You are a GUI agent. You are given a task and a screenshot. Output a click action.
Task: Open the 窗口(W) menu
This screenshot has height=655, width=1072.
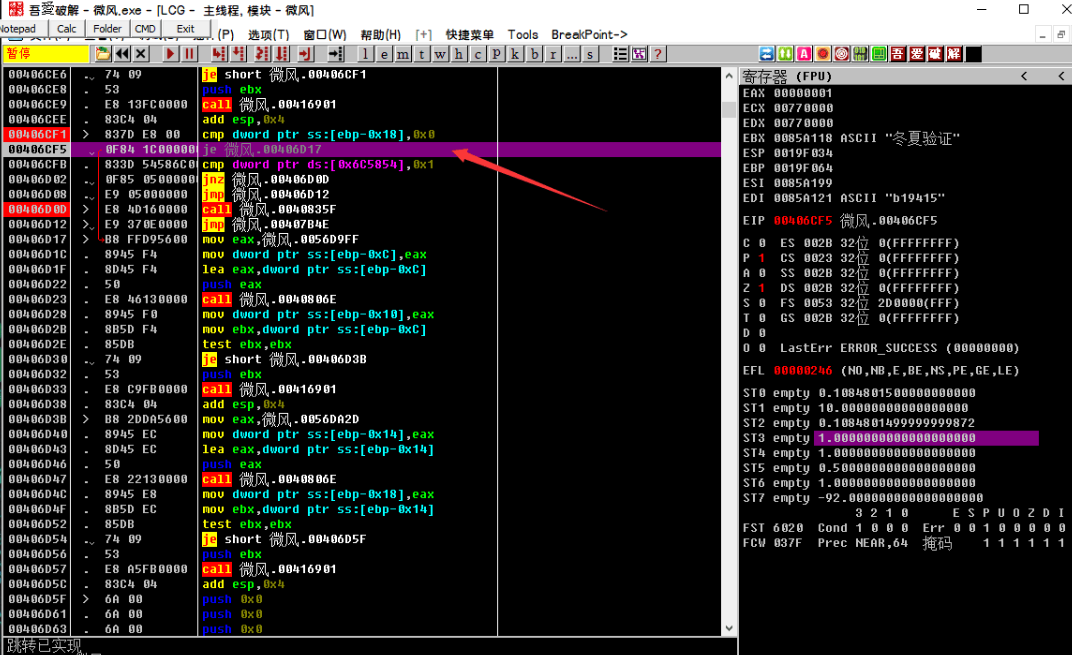point(324,35)
